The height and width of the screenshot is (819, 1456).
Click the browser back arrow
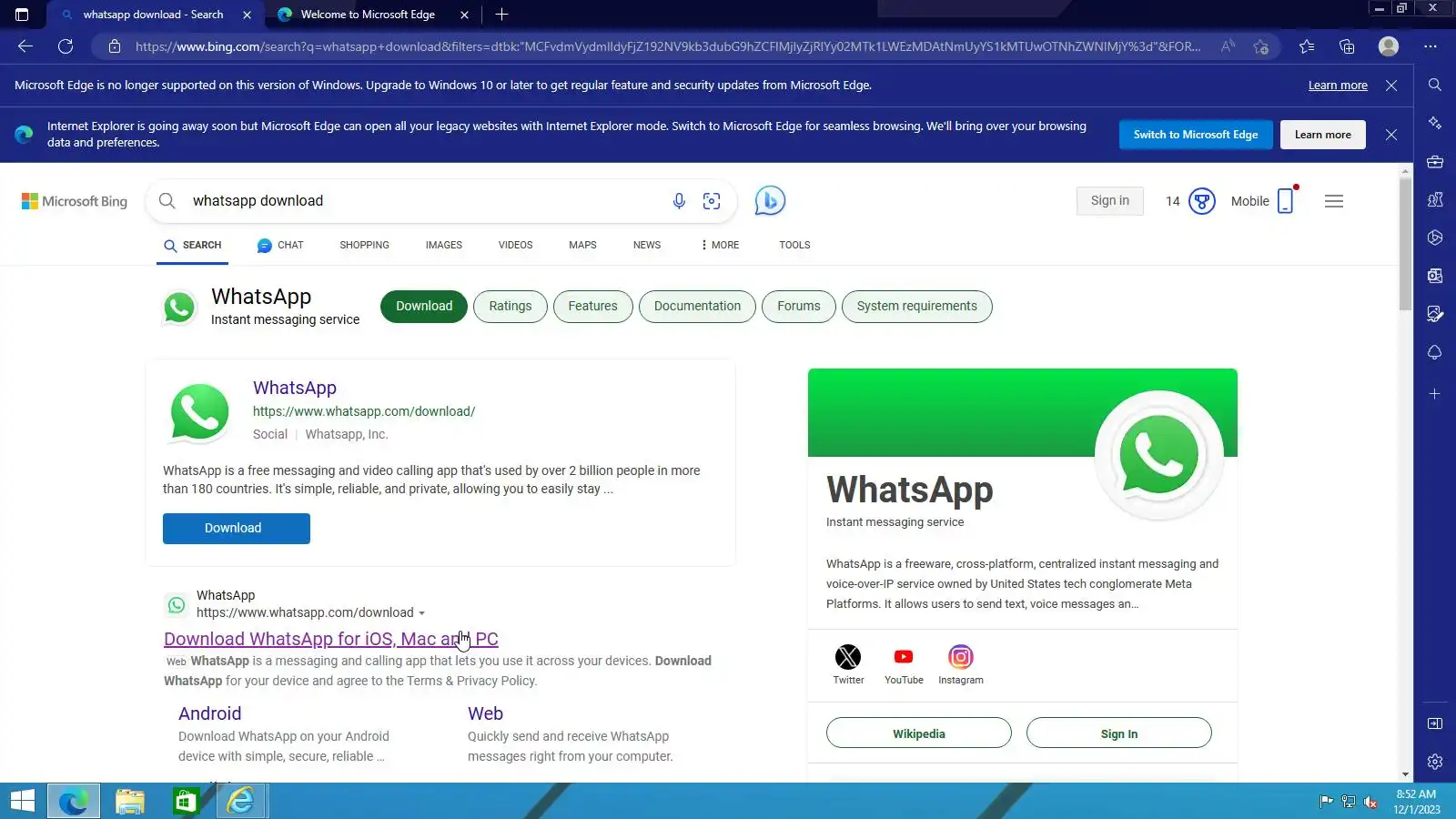coord(25,46)
